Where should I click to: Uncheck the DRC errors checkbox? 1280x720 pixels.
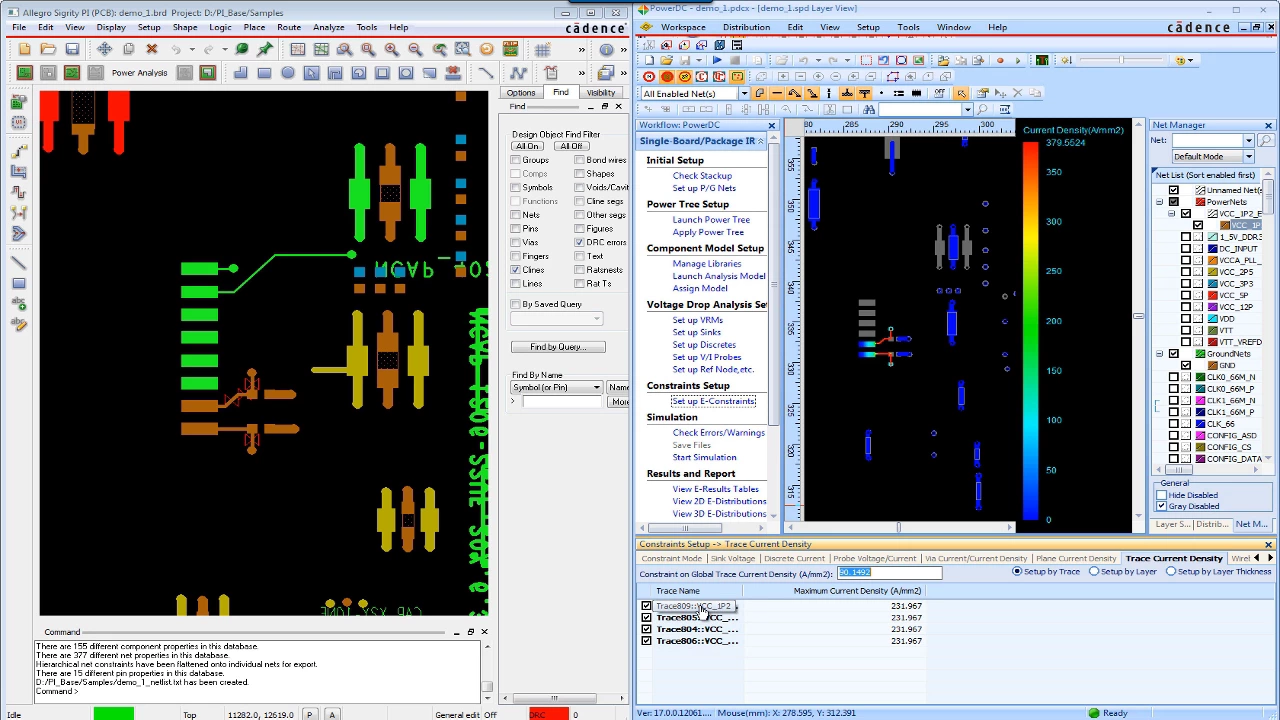click(580, 243)
